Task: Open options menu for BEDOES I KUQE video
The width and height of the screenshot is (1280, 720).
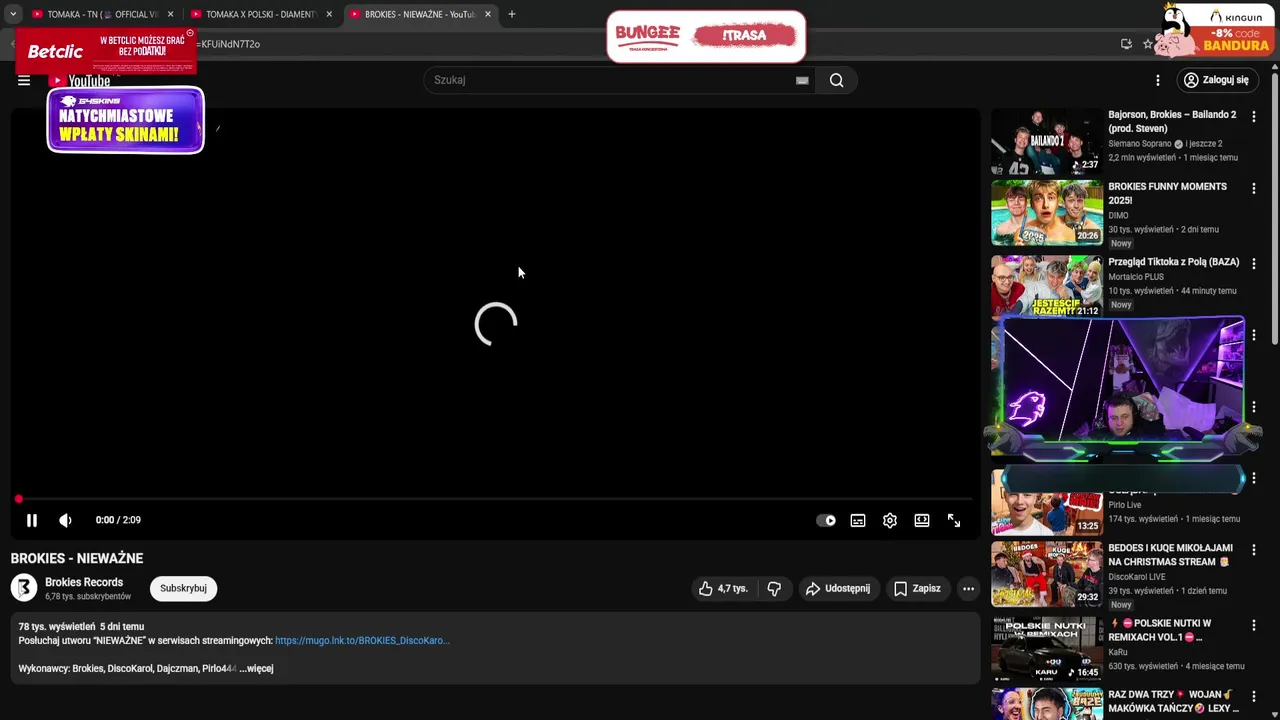Action: point(1254,550)
